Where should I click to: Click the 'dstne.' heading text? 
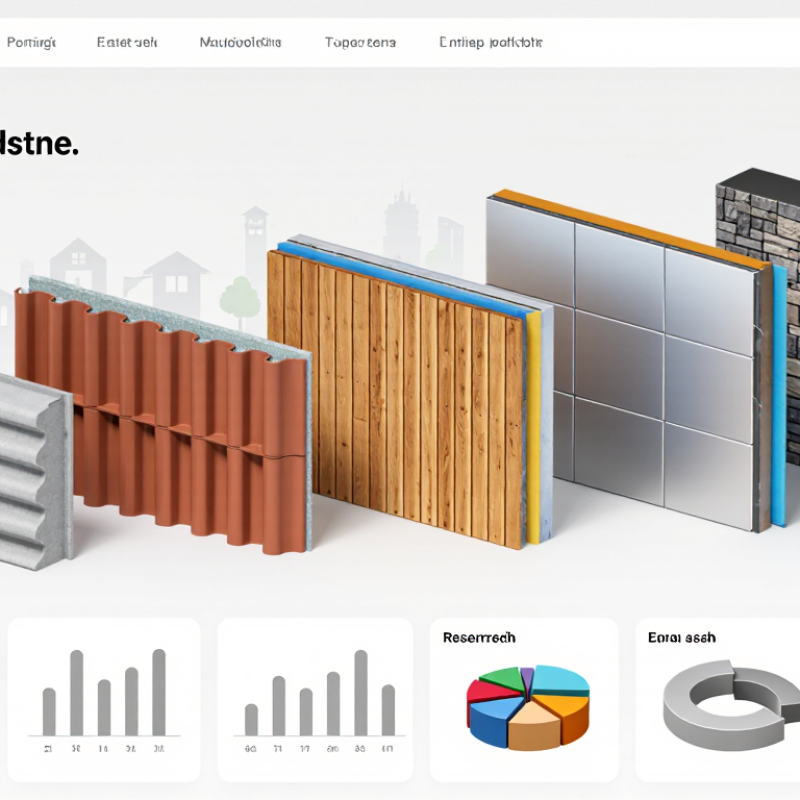pos(39,143)
